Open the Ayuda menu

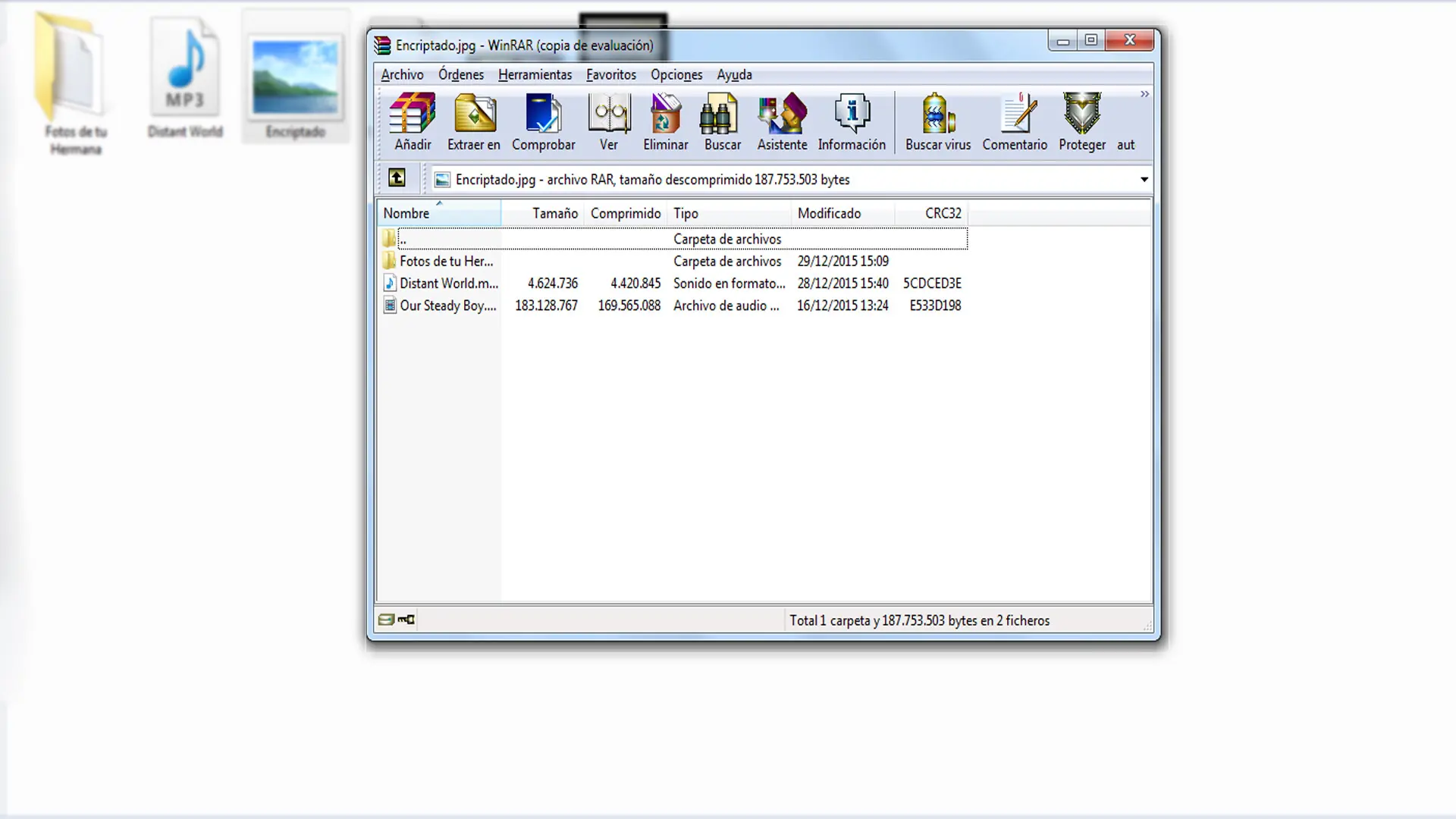(x=734, y=74)
